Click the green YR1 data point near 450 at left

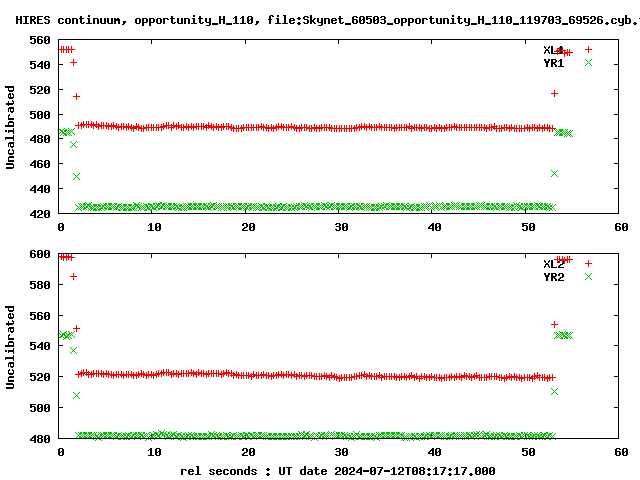pyautogui.click(x=76, y=176)
